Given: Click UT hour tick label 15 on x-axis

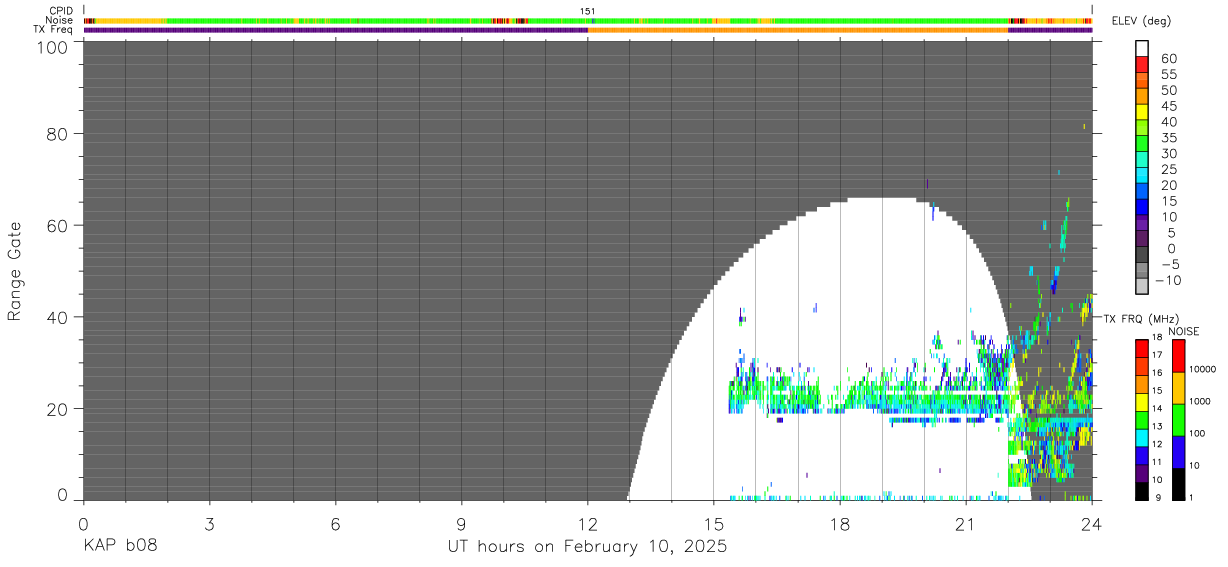Looking at the screenshot, I should point(714,523).
